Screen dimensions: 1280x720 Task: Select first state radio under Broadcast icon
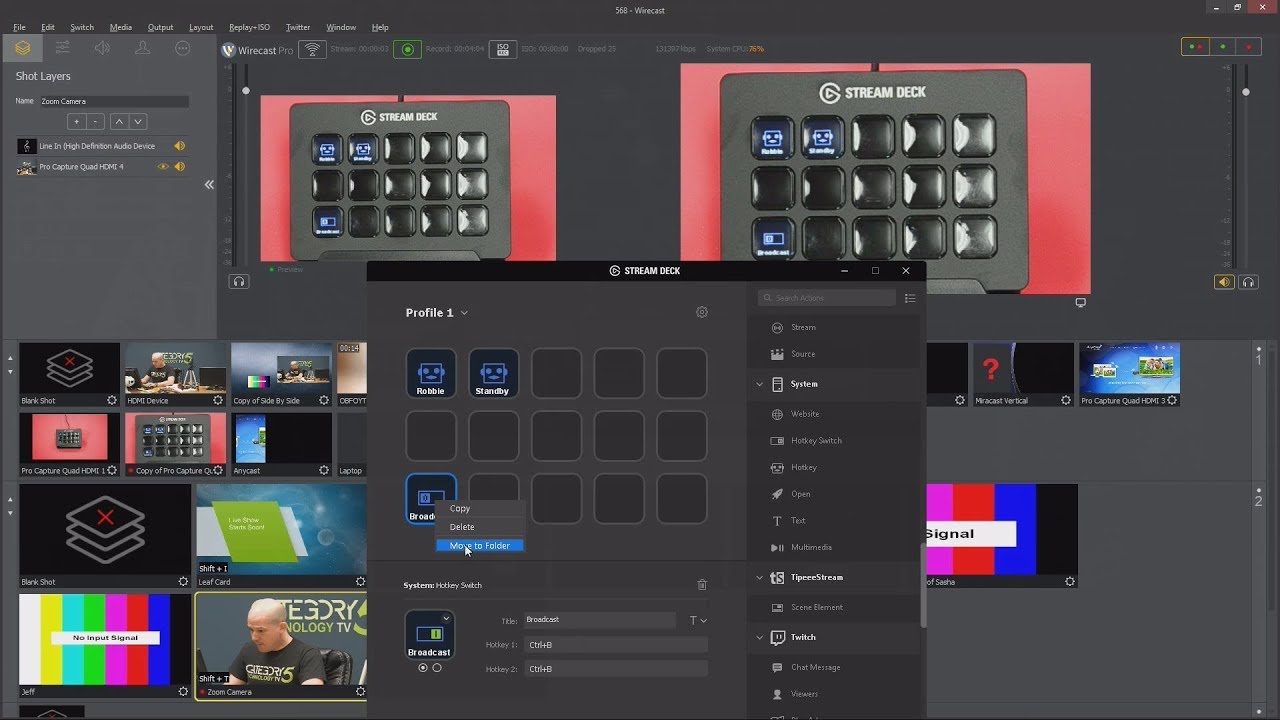click(423, 668)
